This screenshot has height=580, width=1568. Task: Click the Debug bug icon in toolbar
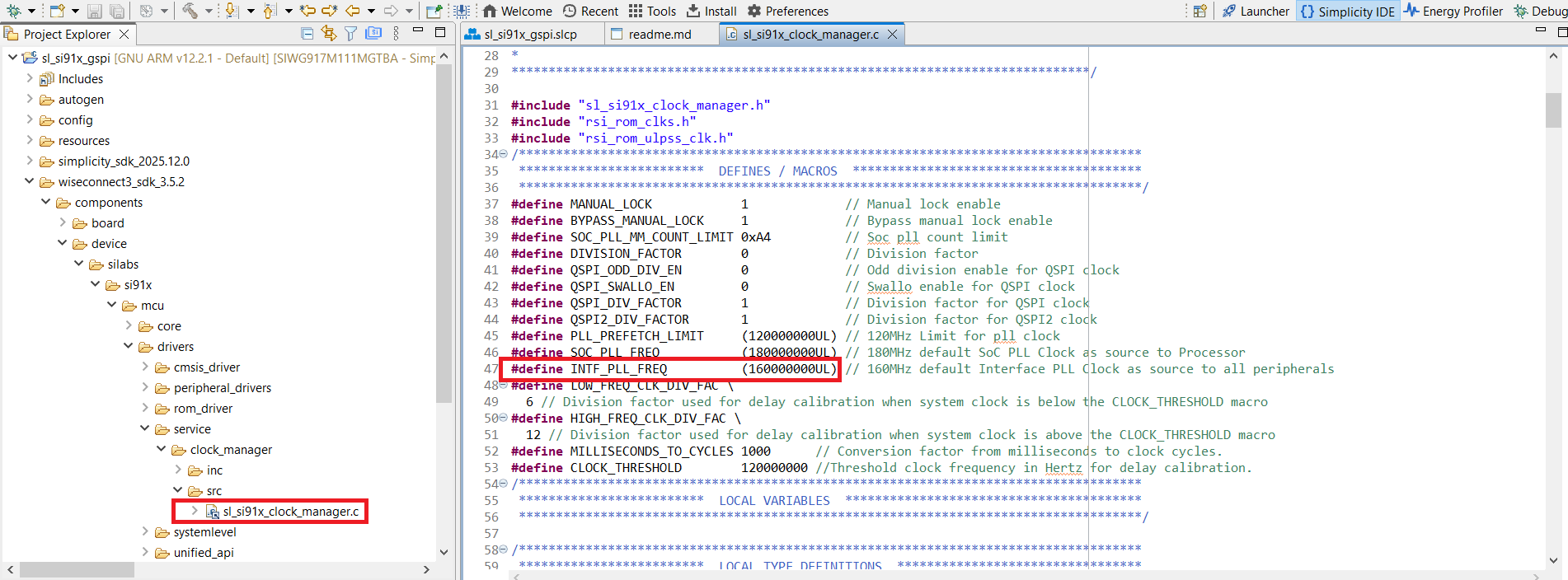pos(13,11)
